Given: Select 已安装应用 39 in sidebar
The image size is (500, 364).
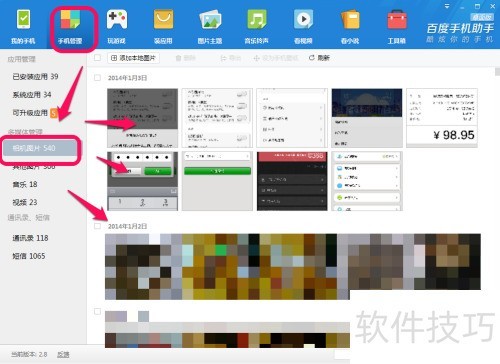Looking at the screenshot, I should pyautogui.click(x=35, y=77).
